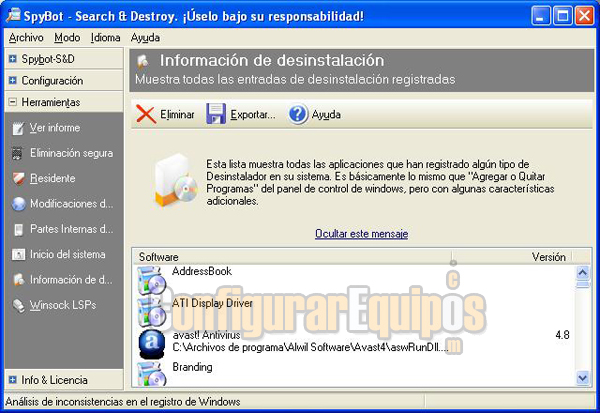Viewport: 600px width, 413px height.
Task: Click the Ocultar este mensaje link
Action: click(362, 233)
